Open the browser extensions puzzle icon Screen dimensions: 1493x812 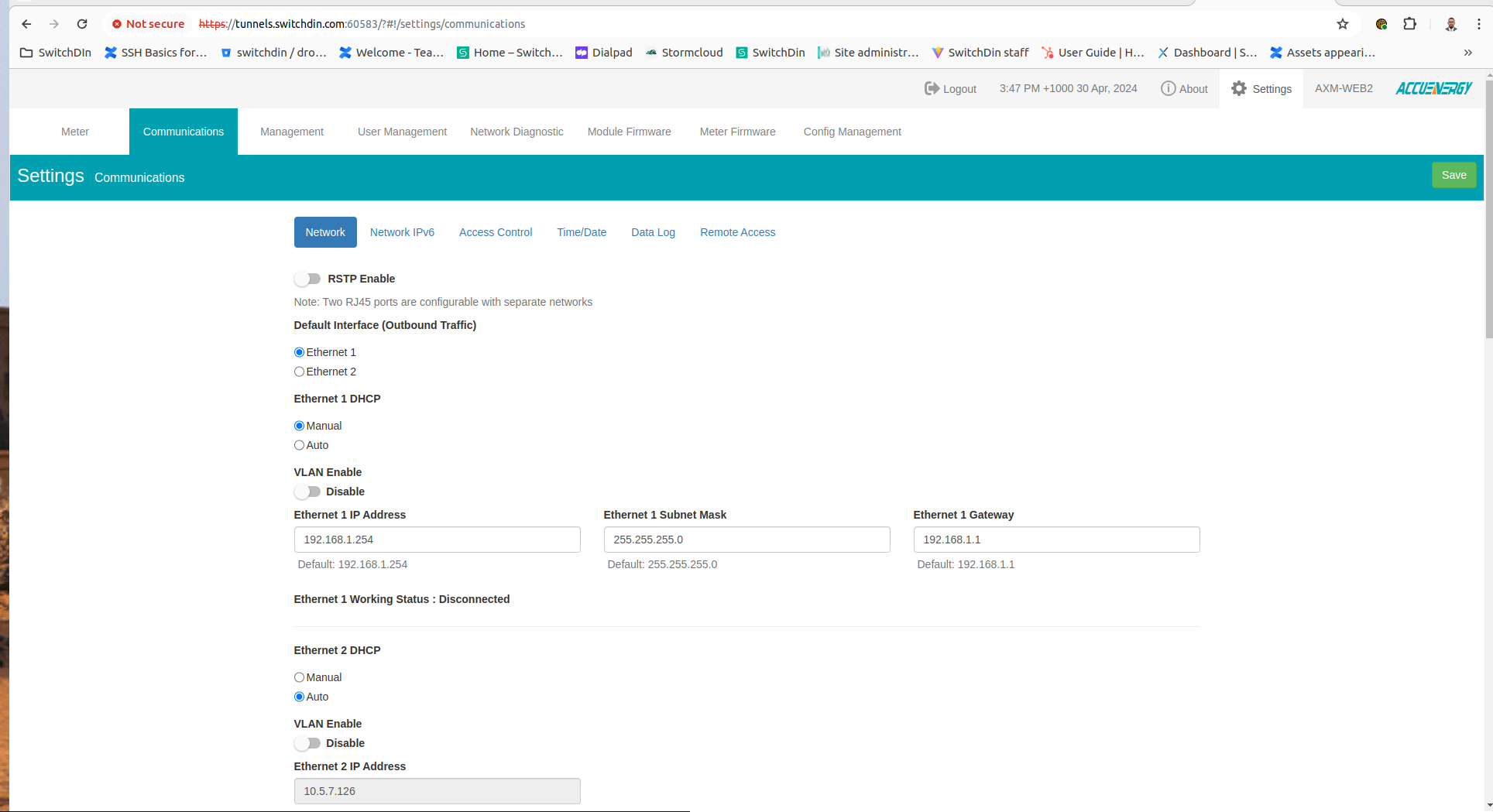coord(1410,24)
